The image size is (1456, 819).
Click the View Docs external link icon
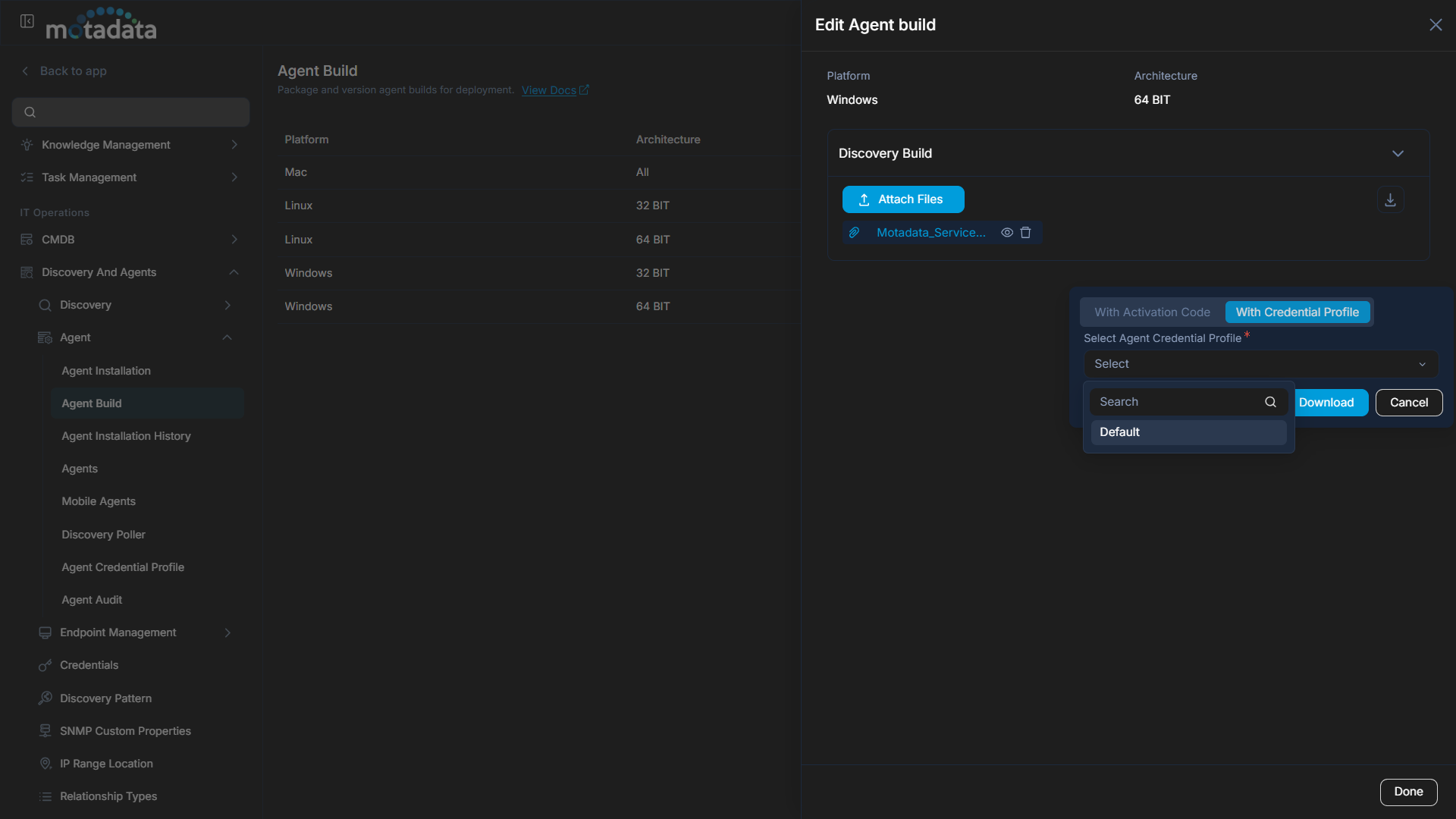coord(584,89)
